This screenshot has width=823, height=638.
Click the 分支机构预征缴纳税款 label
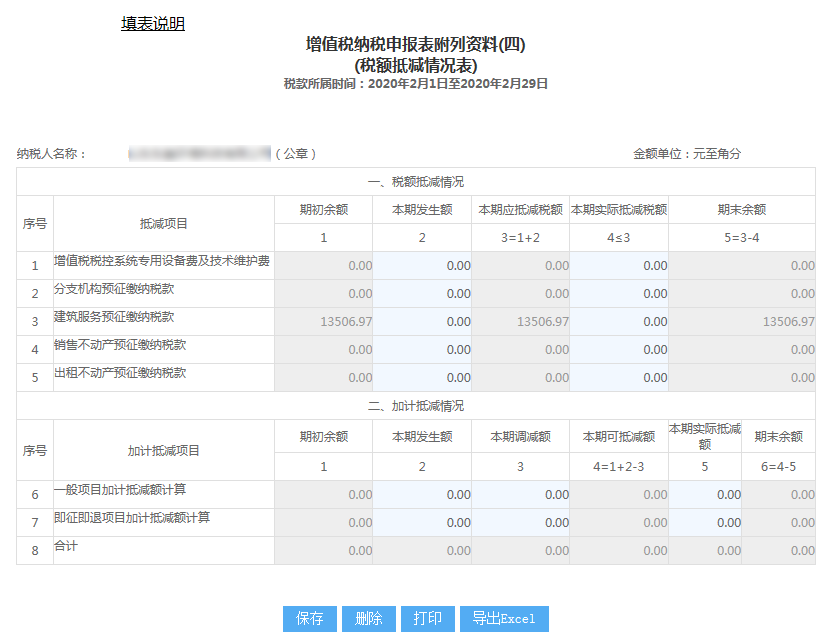point(114,289)
